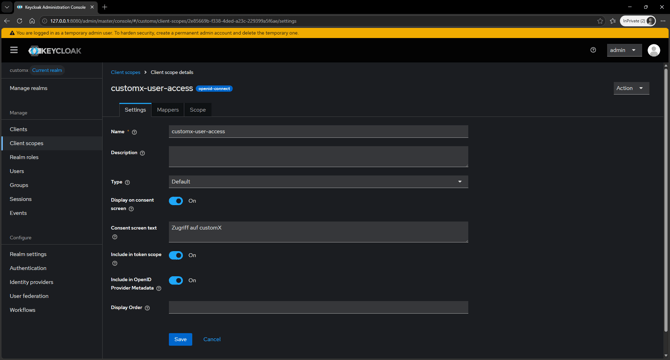Click the Display Order input field
Viewport: 670px width, 360px height.
coord(318,307)
